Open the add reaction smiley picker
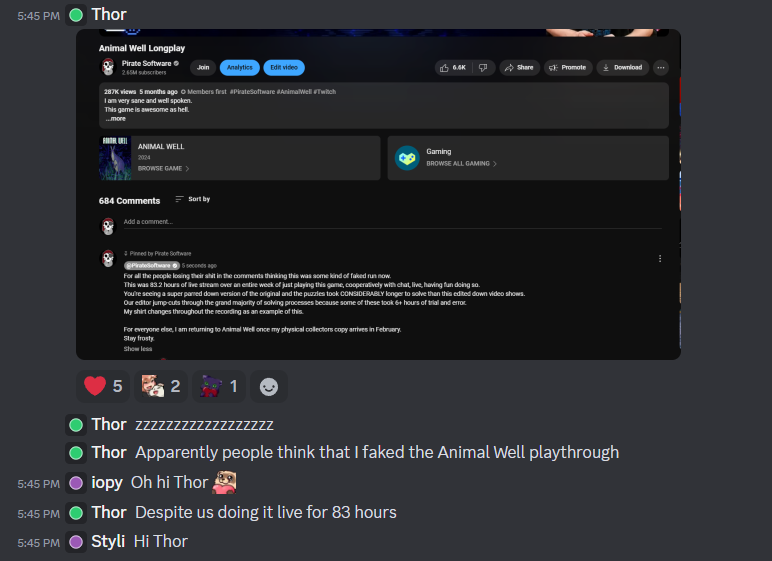The image size is (772, 561). click(x=269, y=387)
